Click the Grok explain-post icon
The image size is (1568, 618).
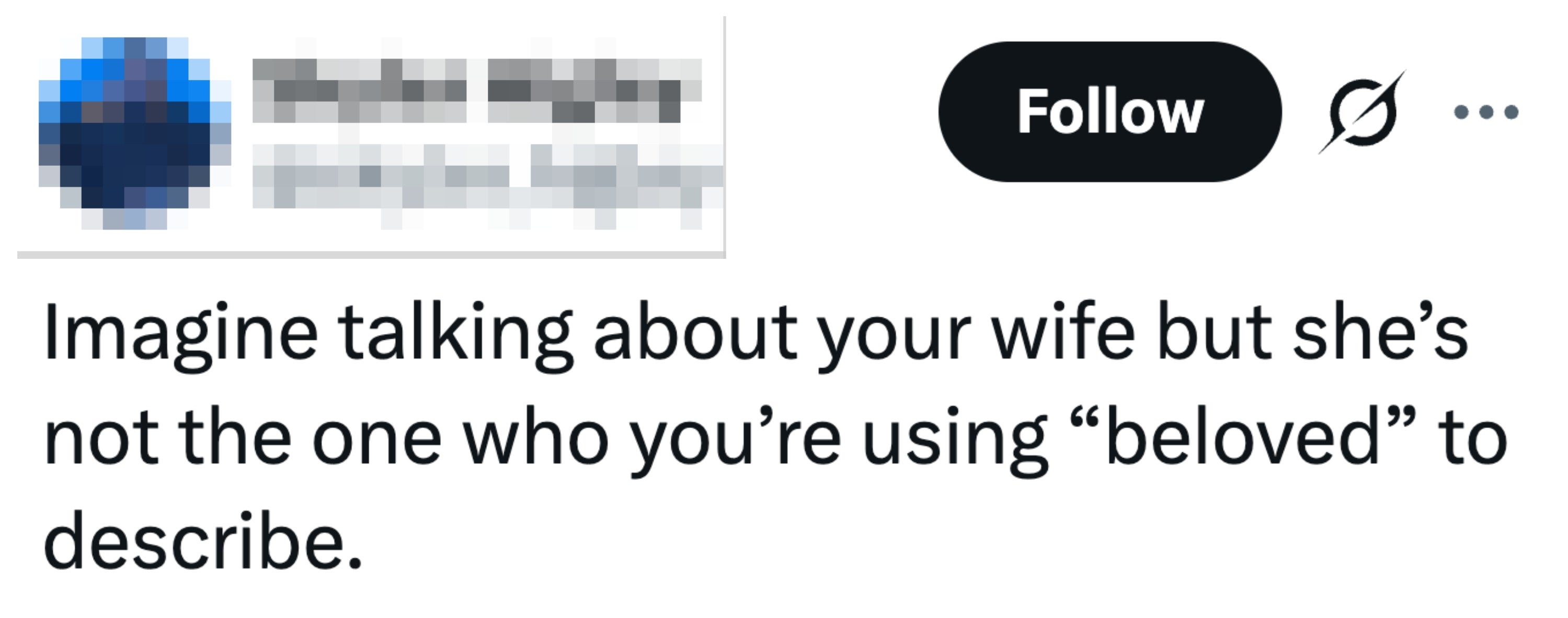[1362, 112]
